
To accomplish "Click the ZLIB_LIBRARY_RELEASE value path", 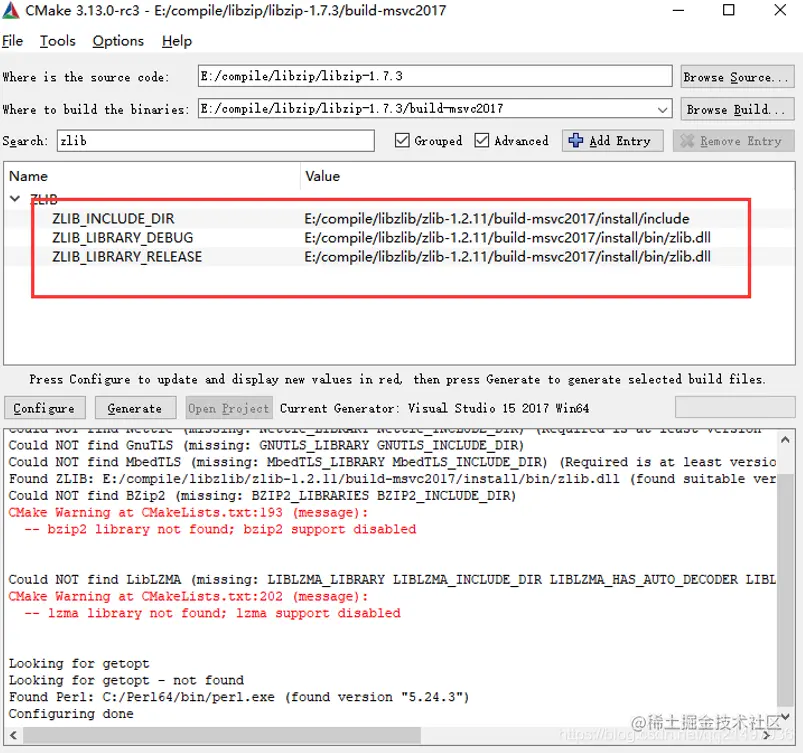I will [x=508, y=257].
